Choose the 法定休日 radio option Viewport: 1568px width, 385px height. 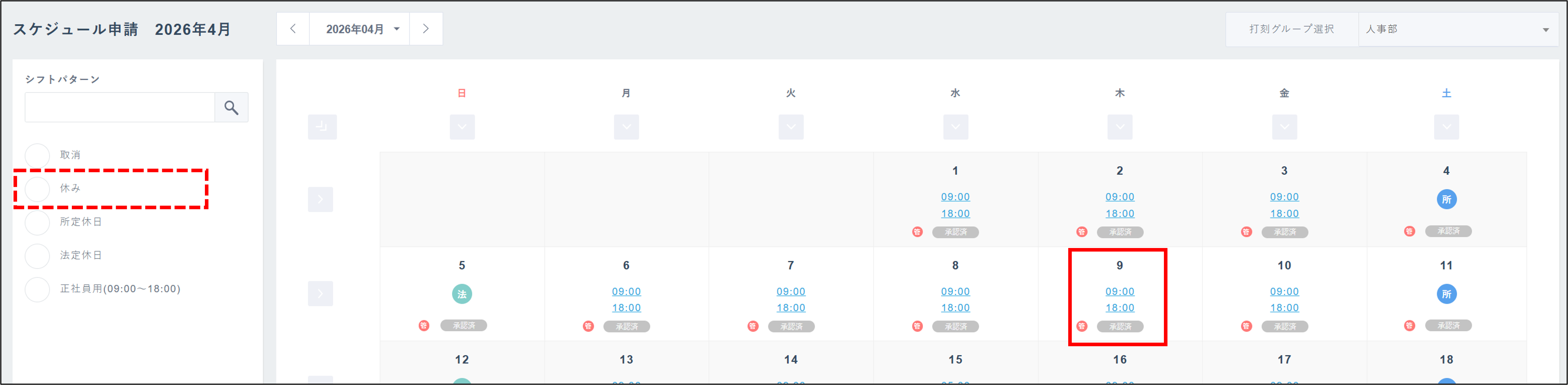point(38,256)
